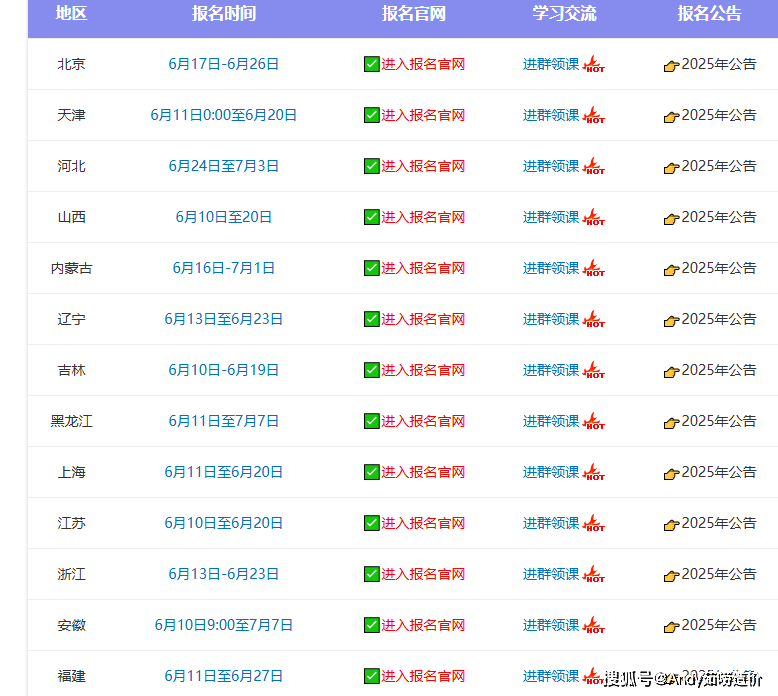The image size is (778, 696).
Task: Click date 6月17日-6月26日
Action: 223,64
